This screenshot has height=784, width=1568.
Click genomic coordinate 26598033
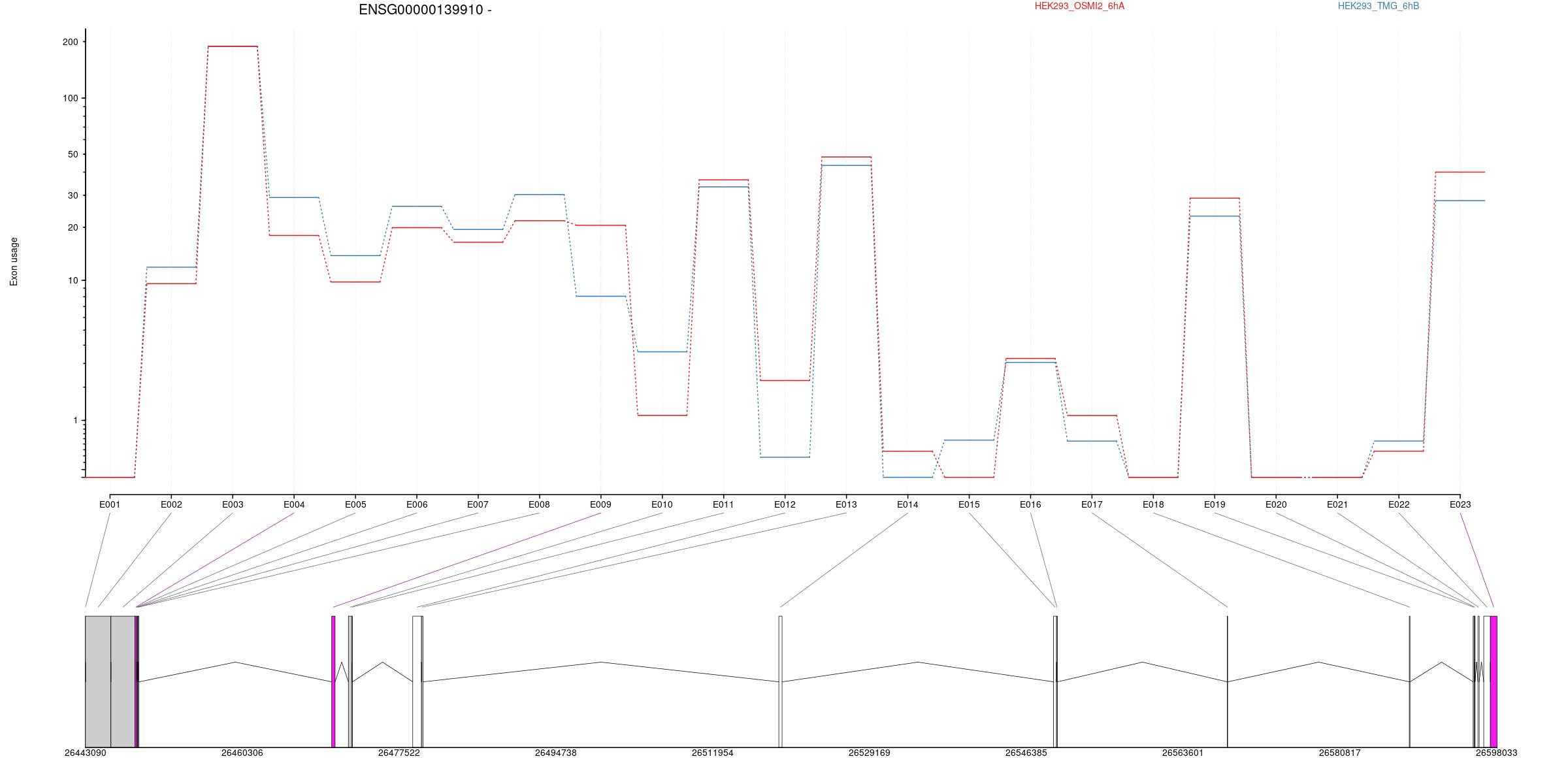[x=1496, y=753]
